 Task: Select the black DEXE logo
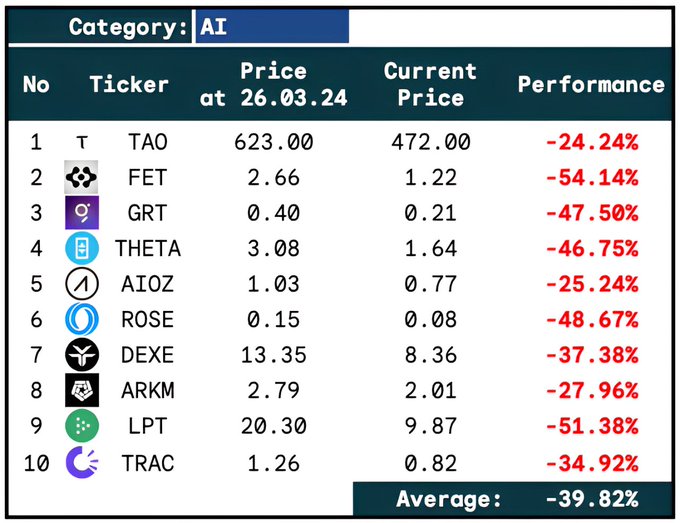pyautogui.click(x=81, y=355)
